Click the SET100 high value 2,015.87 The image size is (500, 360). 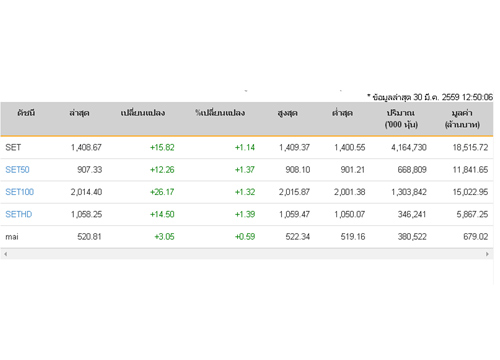pyautogui.click(x=295, y=192)
